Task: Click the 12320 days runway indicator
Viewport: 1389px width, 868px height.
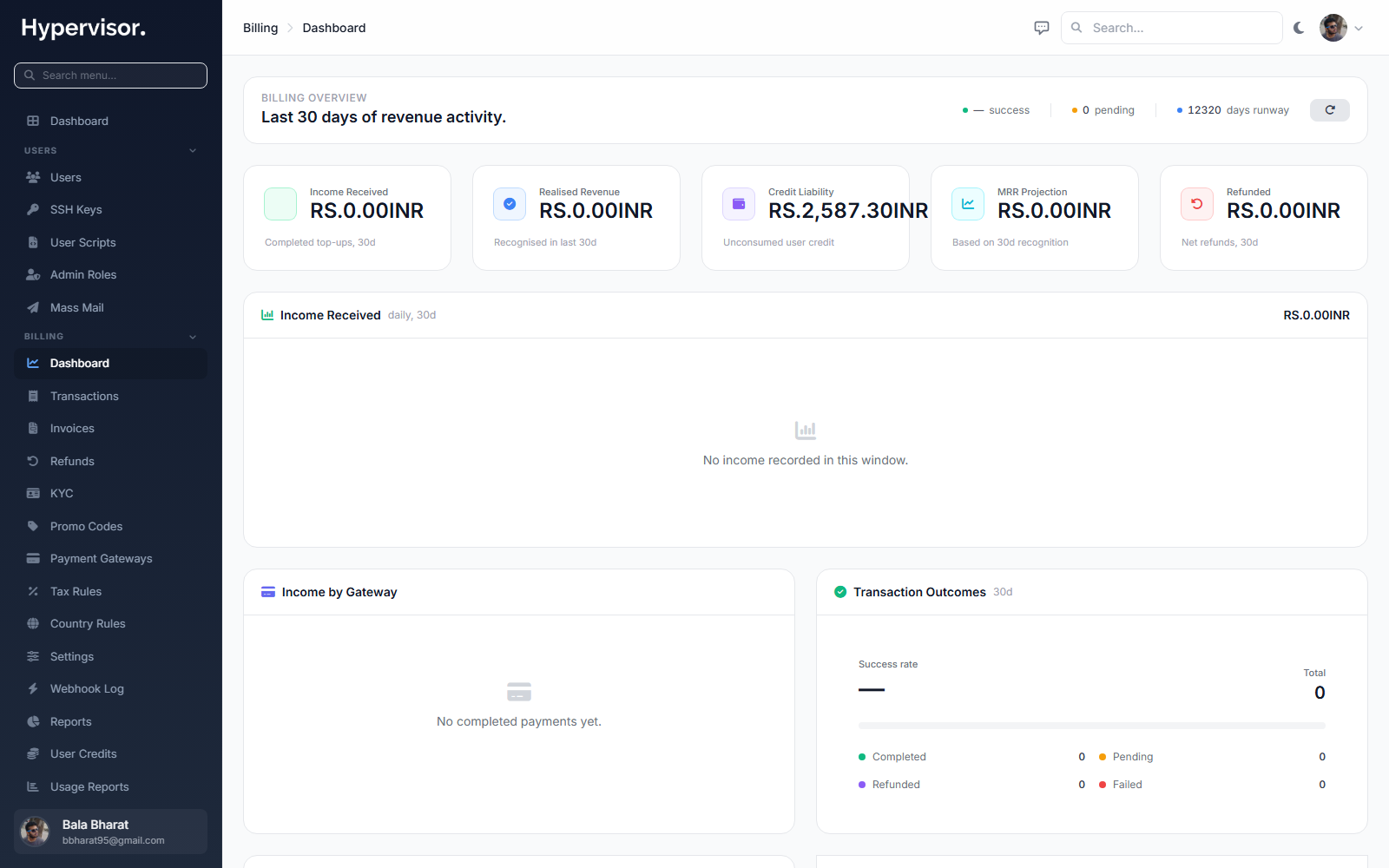Action: [x=1233, y=110]
